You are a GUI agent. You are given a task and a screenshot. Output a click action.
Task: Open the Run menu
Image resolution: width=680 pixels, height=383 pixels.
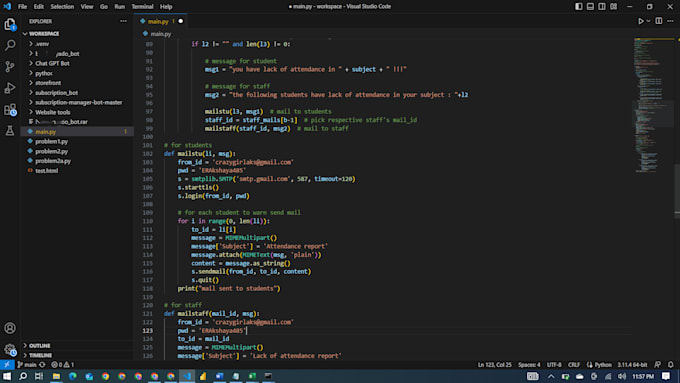(119, 7)
